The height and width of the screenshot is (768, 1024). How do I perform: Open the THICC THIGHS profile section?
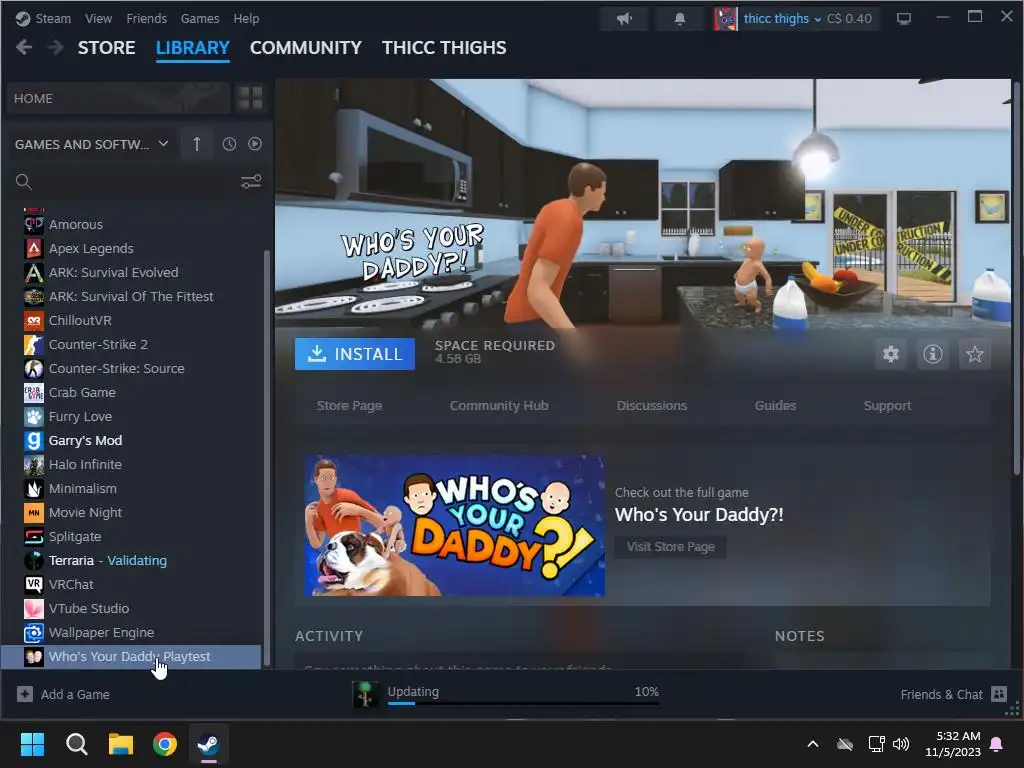click(x=444, y=48)
